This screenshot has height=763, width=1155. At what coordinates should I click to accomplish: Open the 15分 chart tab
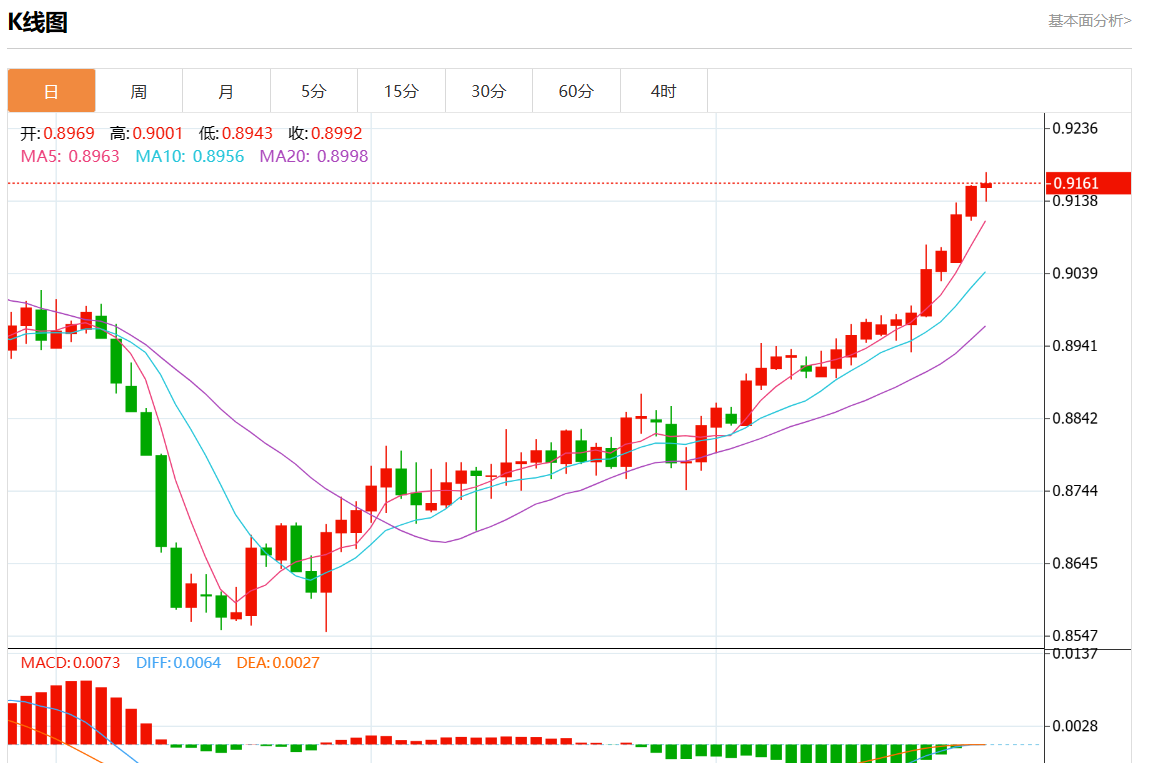(x=401, y=91)
